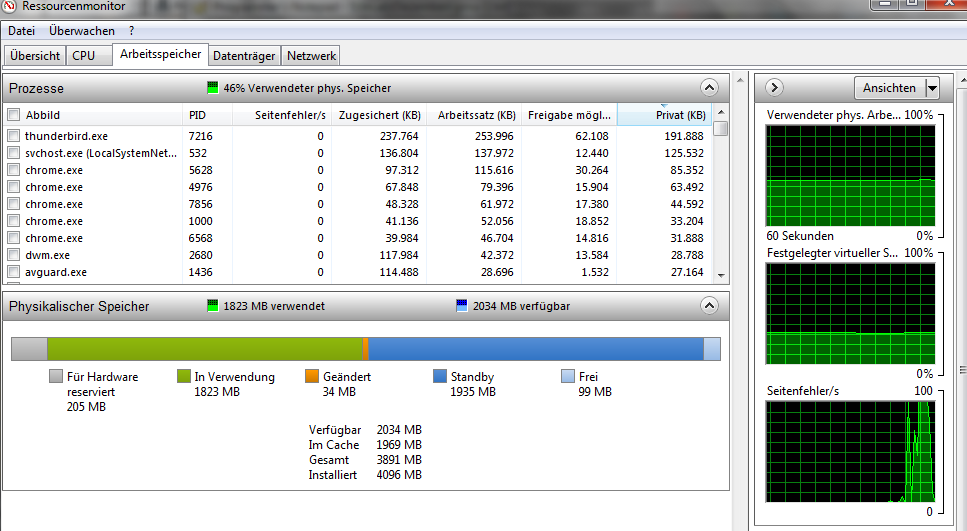Select the avguard.exe process name

click(56, 272)
